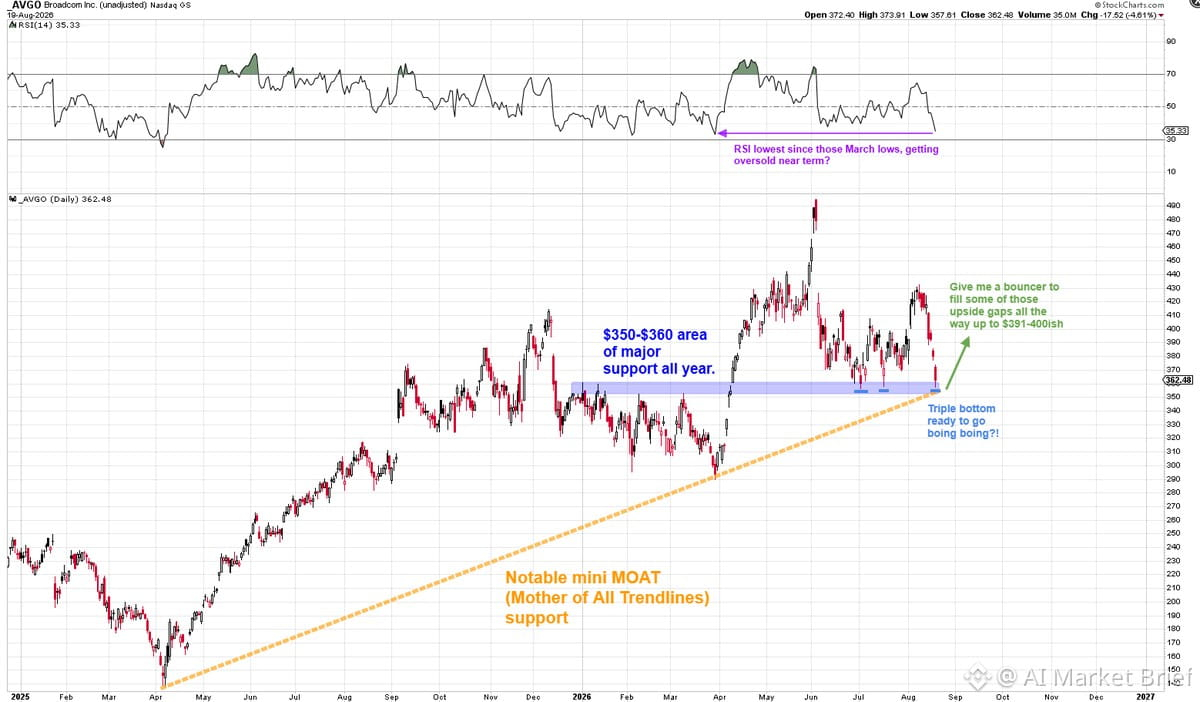The height and width of the screenshot is (702, 1200).
Task: Click the 450 price axis label
Action: click(1172, 260)
